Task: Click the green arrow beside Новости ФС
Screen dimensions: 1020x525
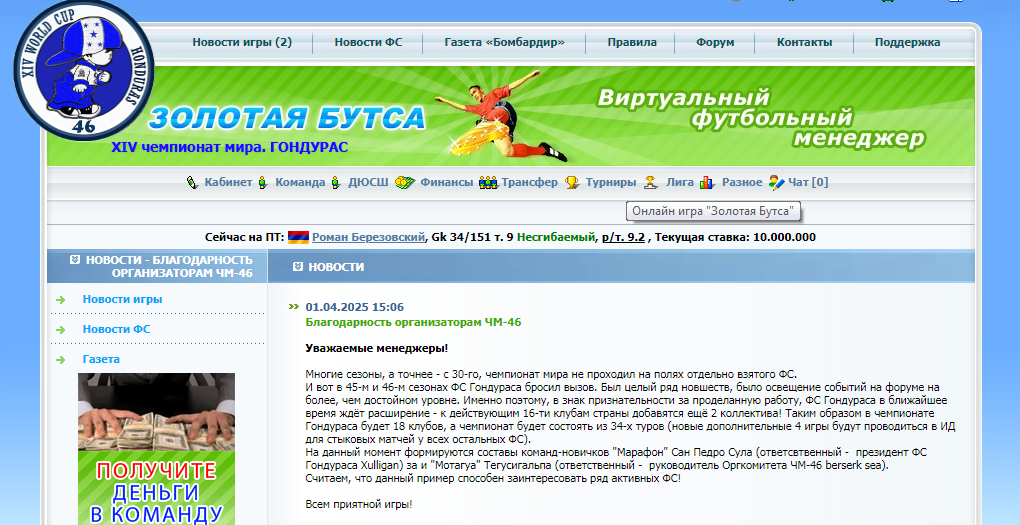Action: (x=60, y=330)
